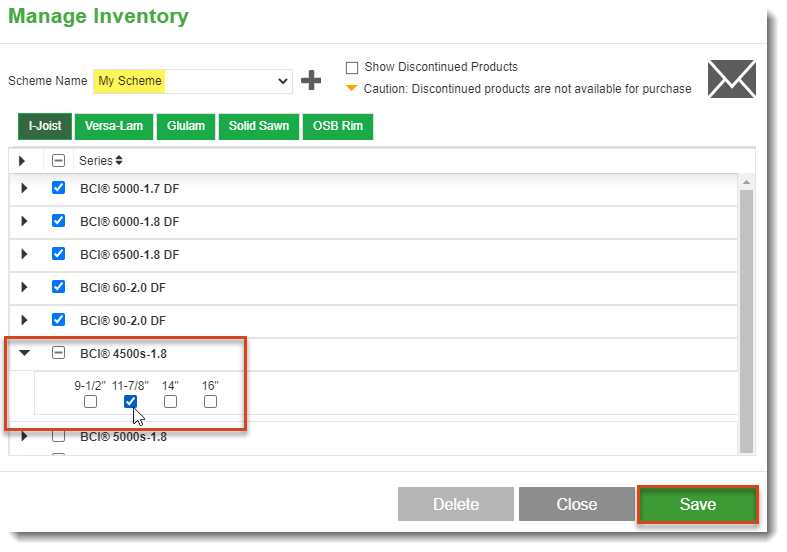Uncheck BCI 90-2.0 DF checkbox

(58, 320)
